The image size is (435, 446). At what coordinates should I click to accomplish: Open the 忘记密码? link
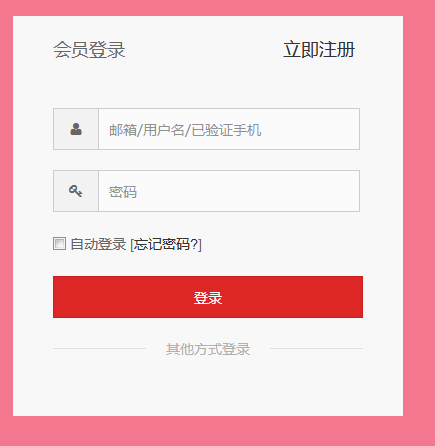166,244
